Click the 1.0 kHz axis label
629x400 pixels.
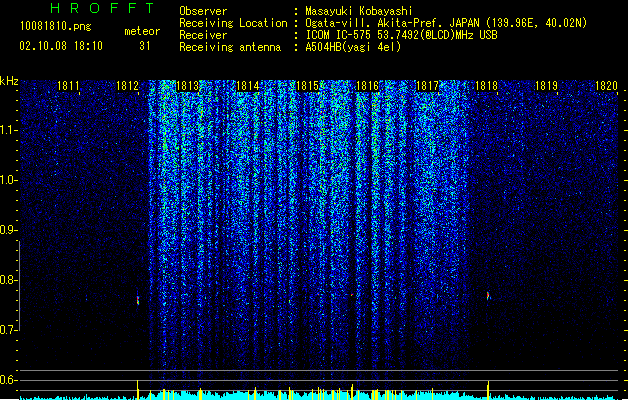click(8, 180)
